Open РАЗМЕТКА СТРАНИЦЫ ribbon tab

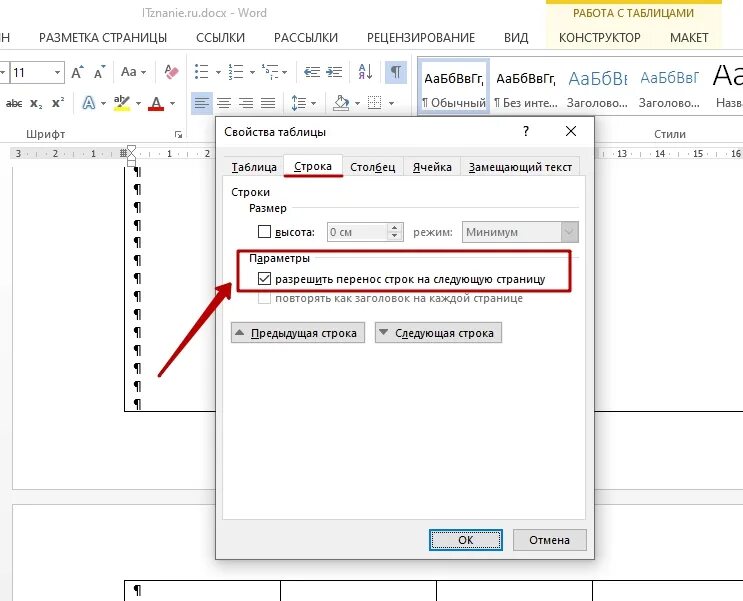point(103,38)
